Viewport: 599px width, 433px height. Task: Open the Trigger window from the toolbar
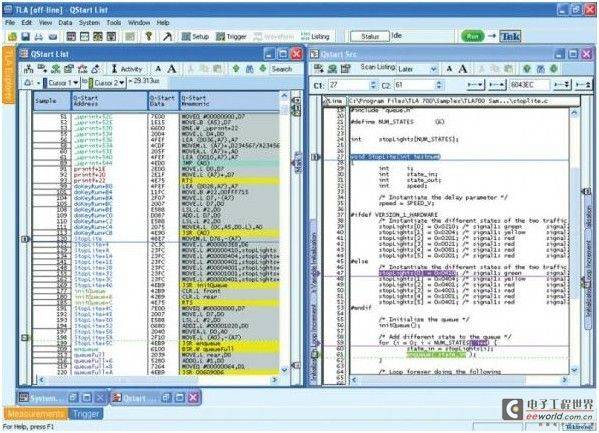tap(231, 36)
